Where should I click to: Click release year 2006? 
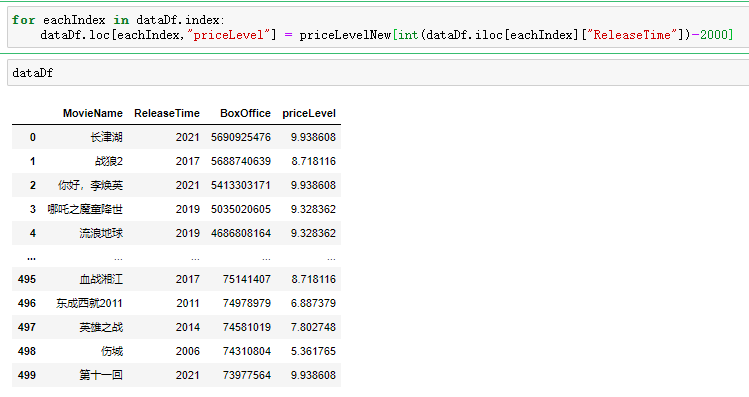click(187, 351)
